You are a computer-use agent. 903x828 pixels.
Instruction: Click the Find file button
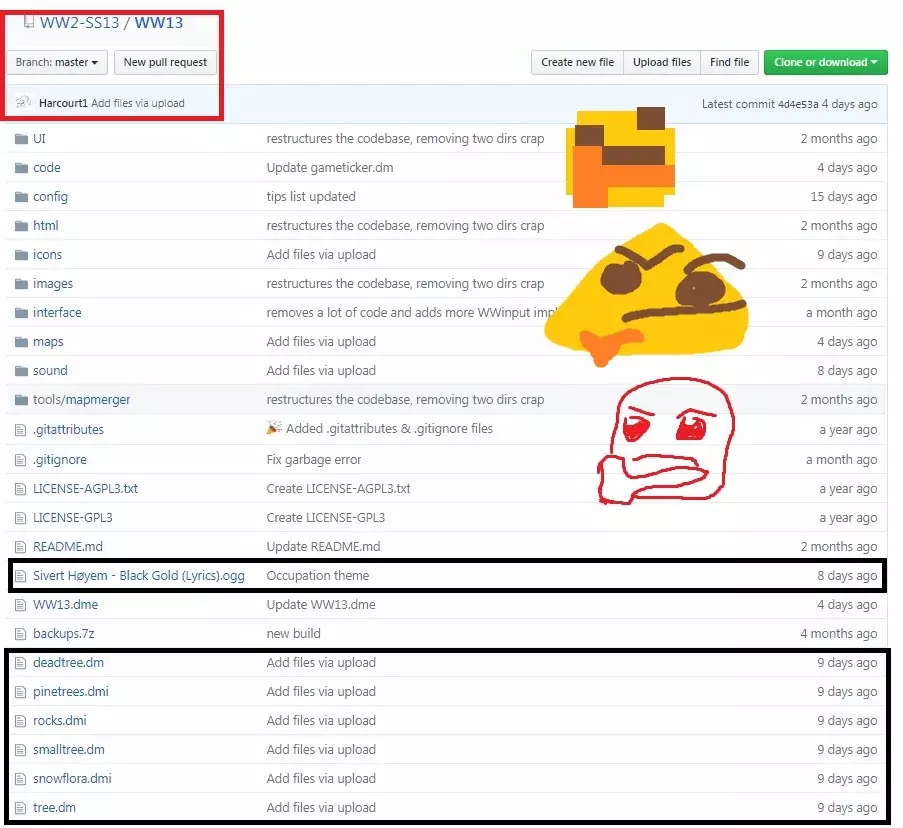point(729,62)
